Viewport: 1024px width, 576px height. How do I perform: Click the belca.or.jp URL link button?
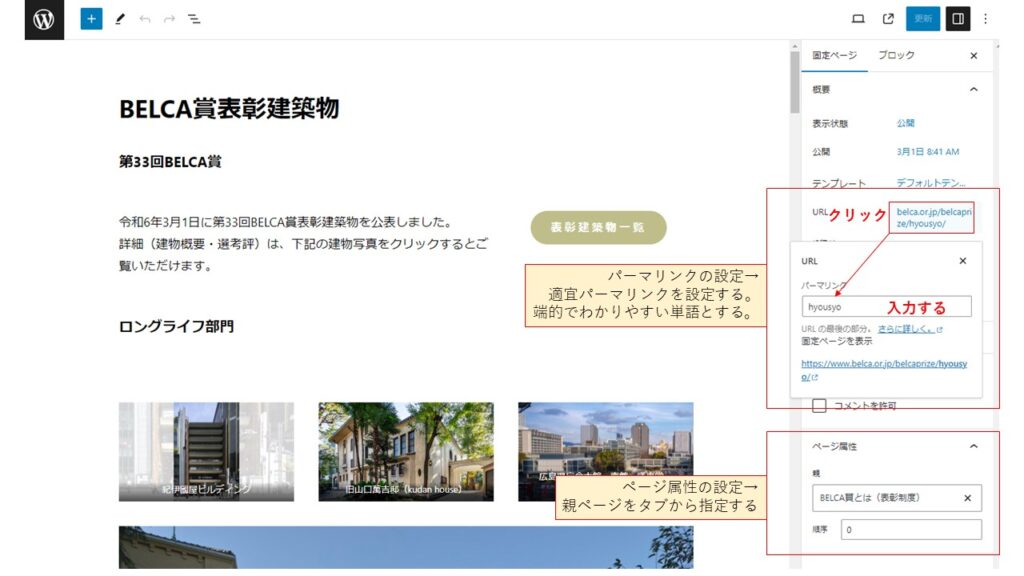coord(932,217)
